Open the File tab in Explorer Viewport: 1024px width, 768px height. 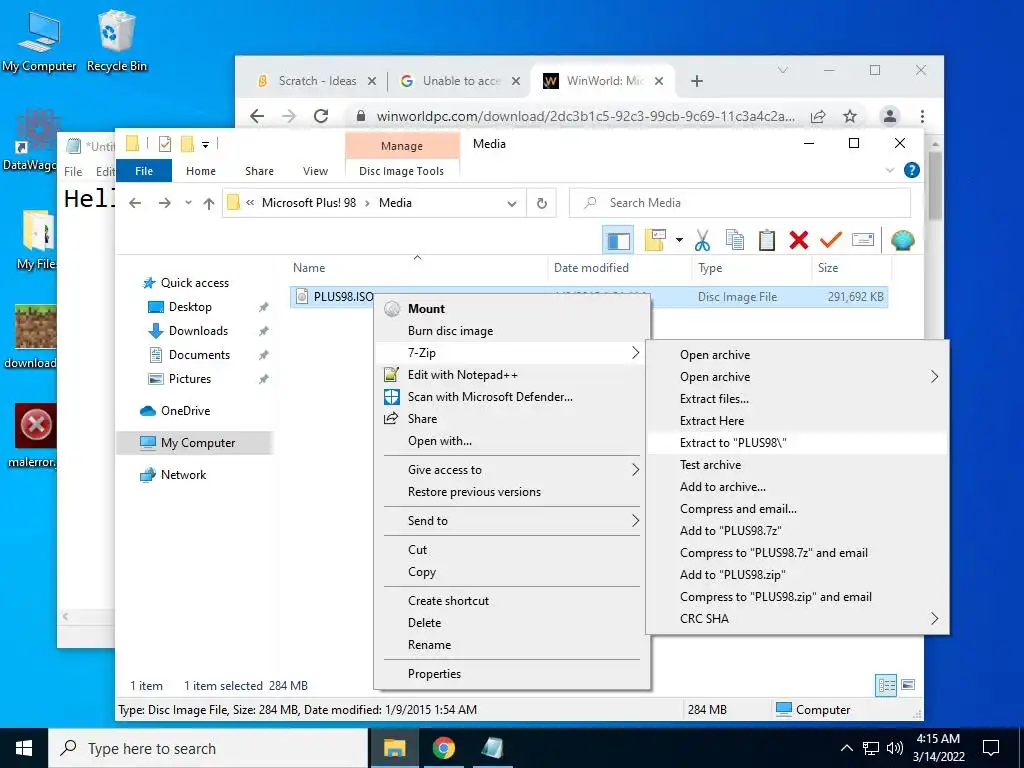coord(144,171)
